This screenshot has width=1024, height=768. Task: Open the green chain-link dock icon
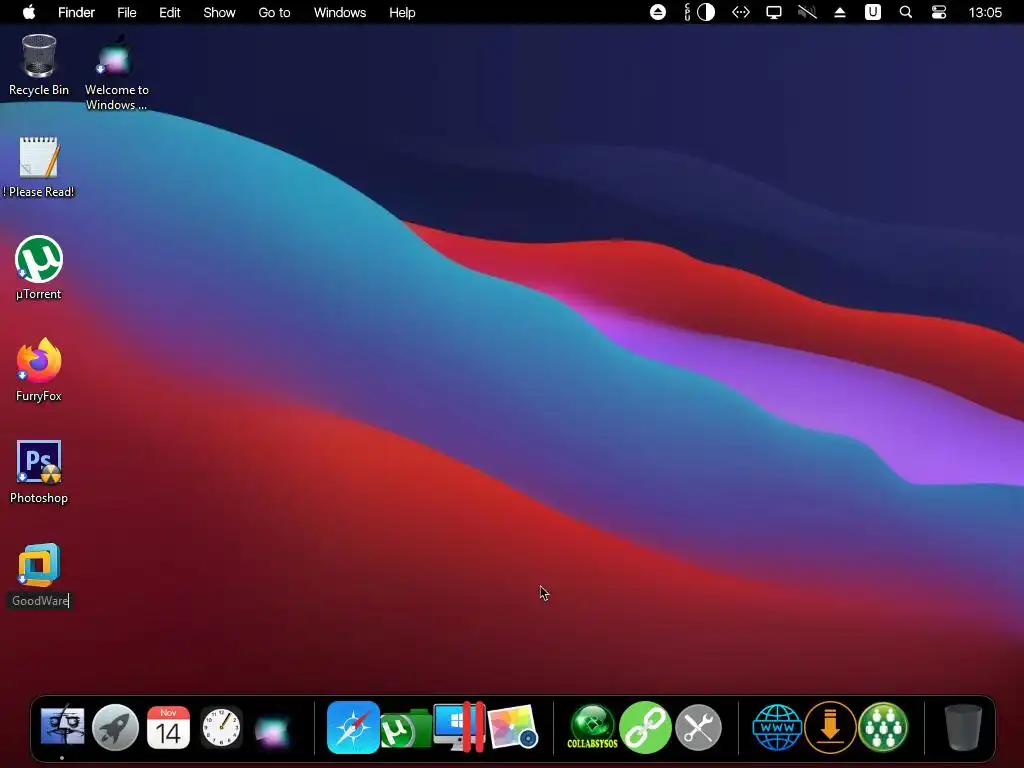(645, 727)
